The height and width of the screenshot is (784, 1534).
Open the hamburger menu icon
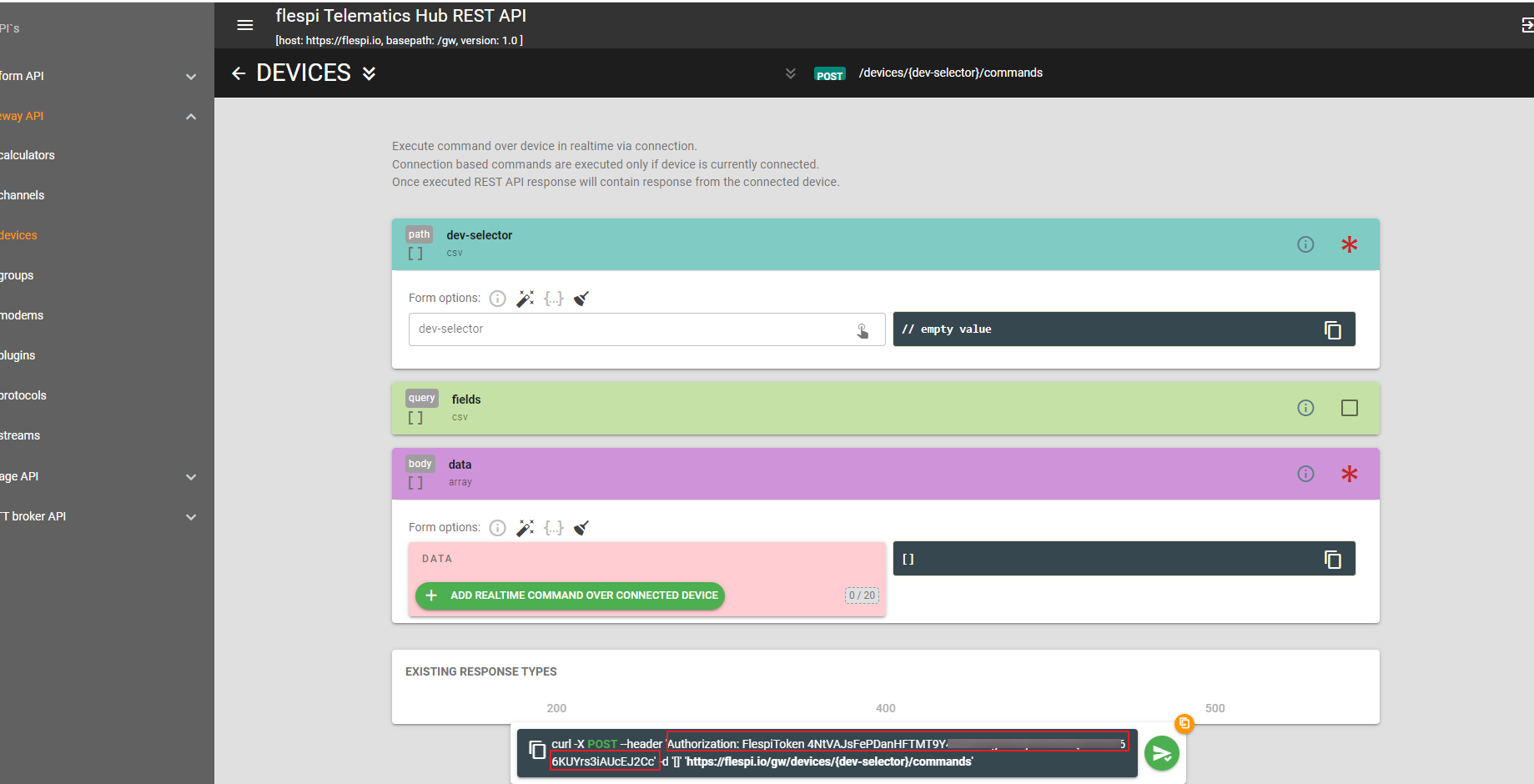[245, 25]
